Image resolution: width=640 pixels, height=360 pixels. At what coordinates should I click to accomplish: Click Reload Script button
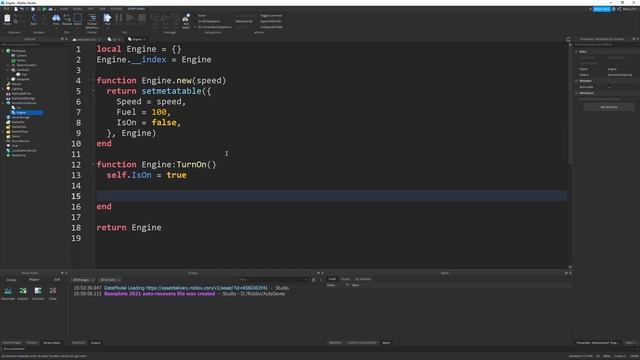244,21
